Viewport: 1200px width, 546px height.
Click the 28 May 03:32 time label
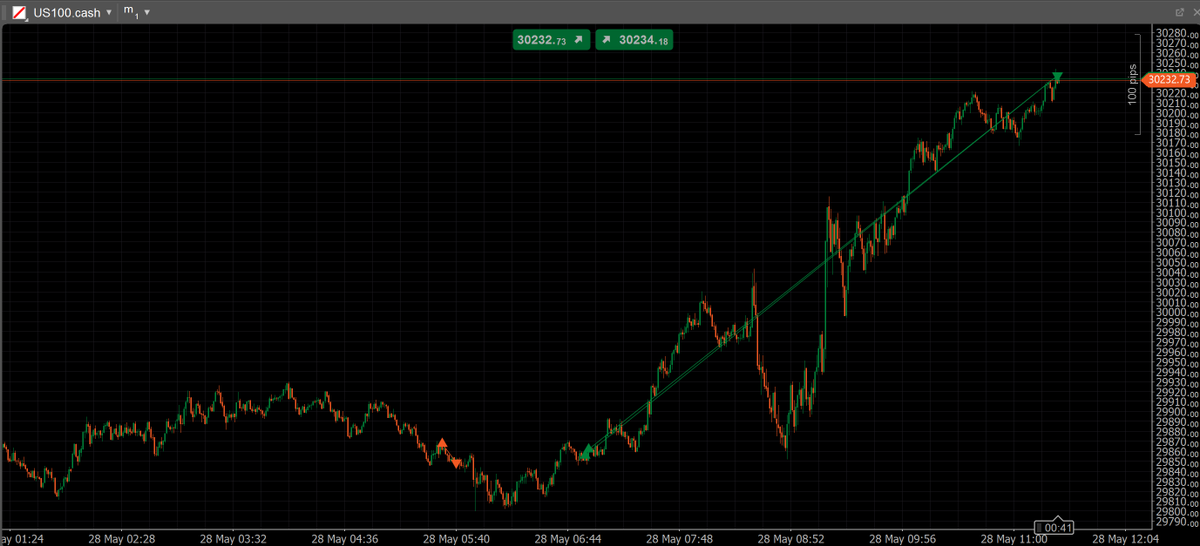[x=231, y=538]
